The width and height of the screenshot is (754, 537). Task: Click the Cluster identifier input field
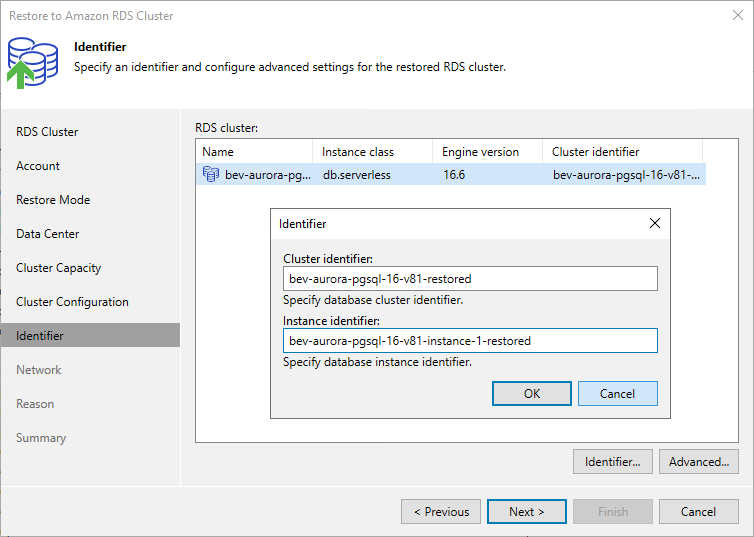tap(470, 279)
